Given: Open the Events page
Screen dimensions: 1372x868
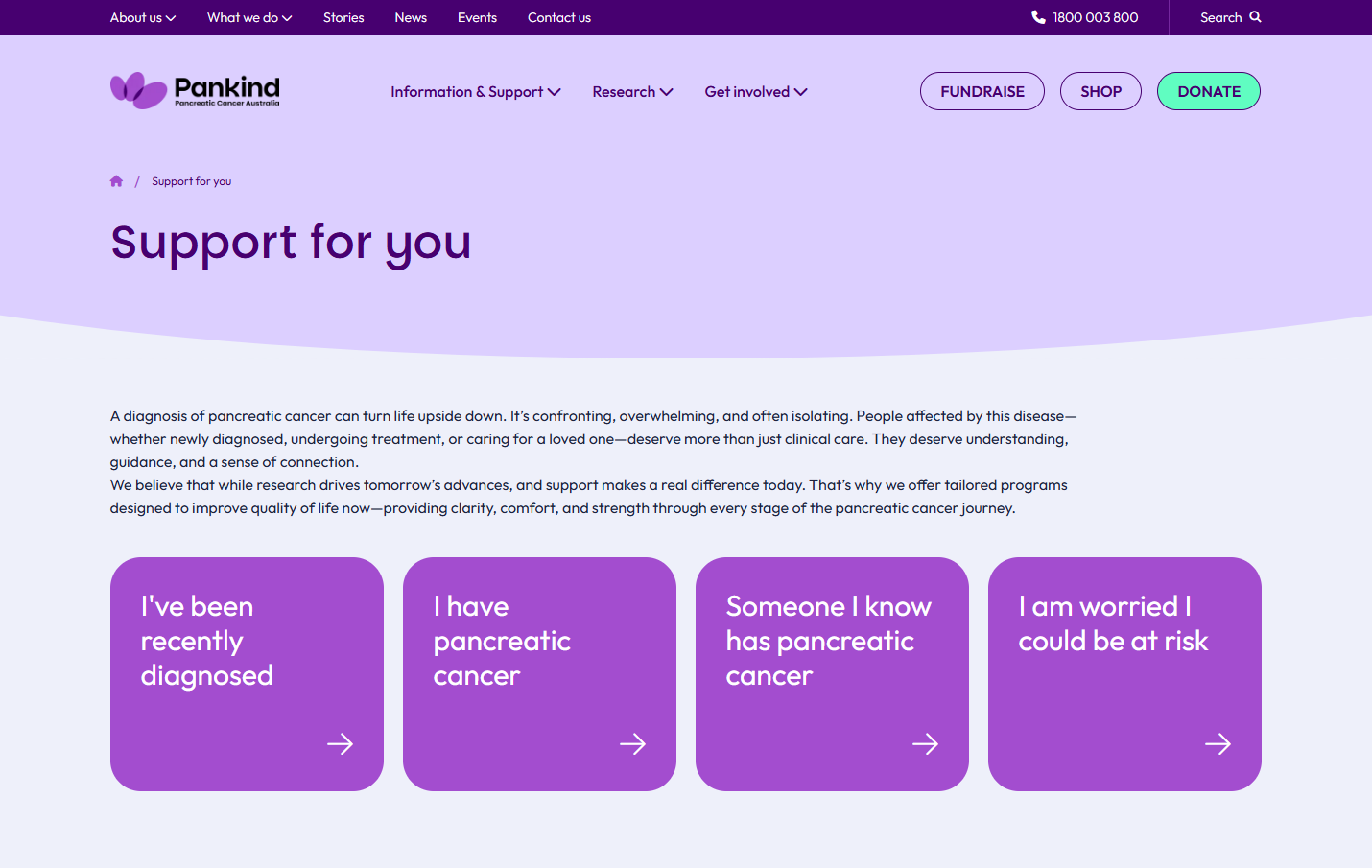Looking at the screenshot, I should point(477,17).
